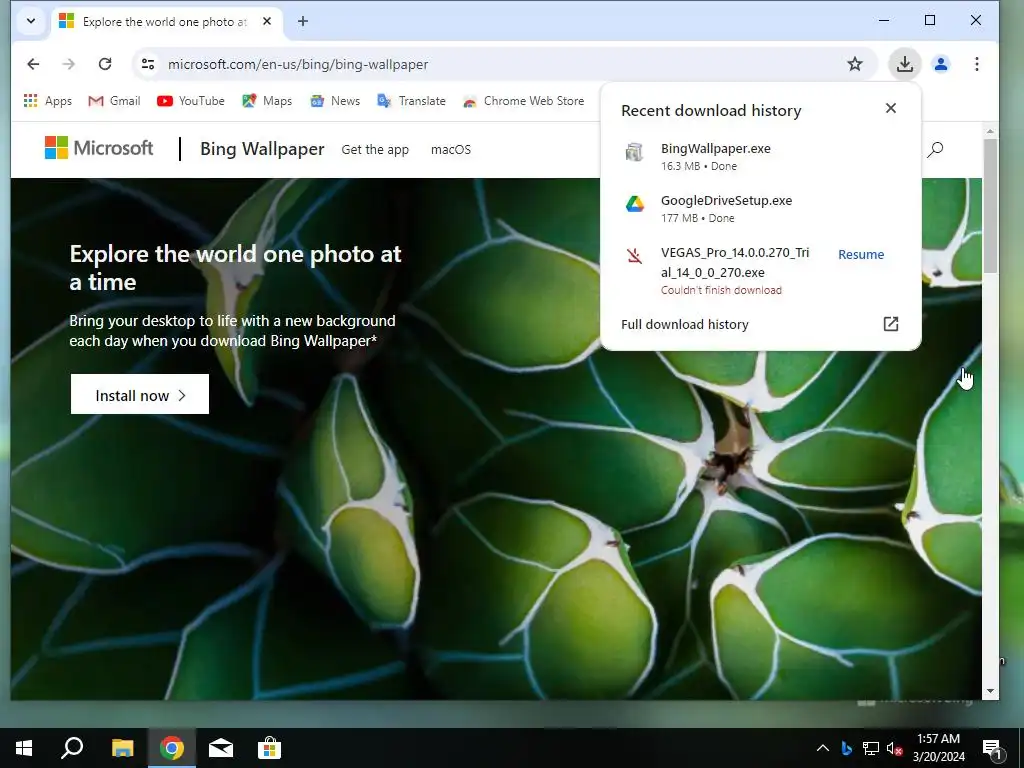This screenshot has height=768, width=1024.
Task: Click the muted volume tray icon
Action: 895,748
